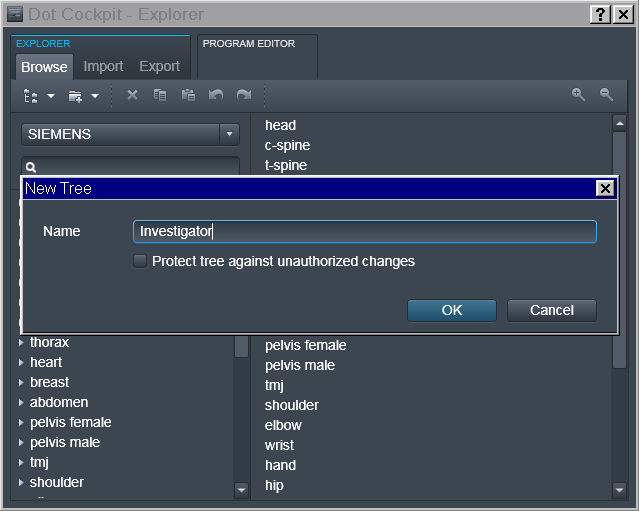This screenshot has width=639, height=511.
Task: Open the tree view dropdown arrow
Action: [x=51, y=96]
